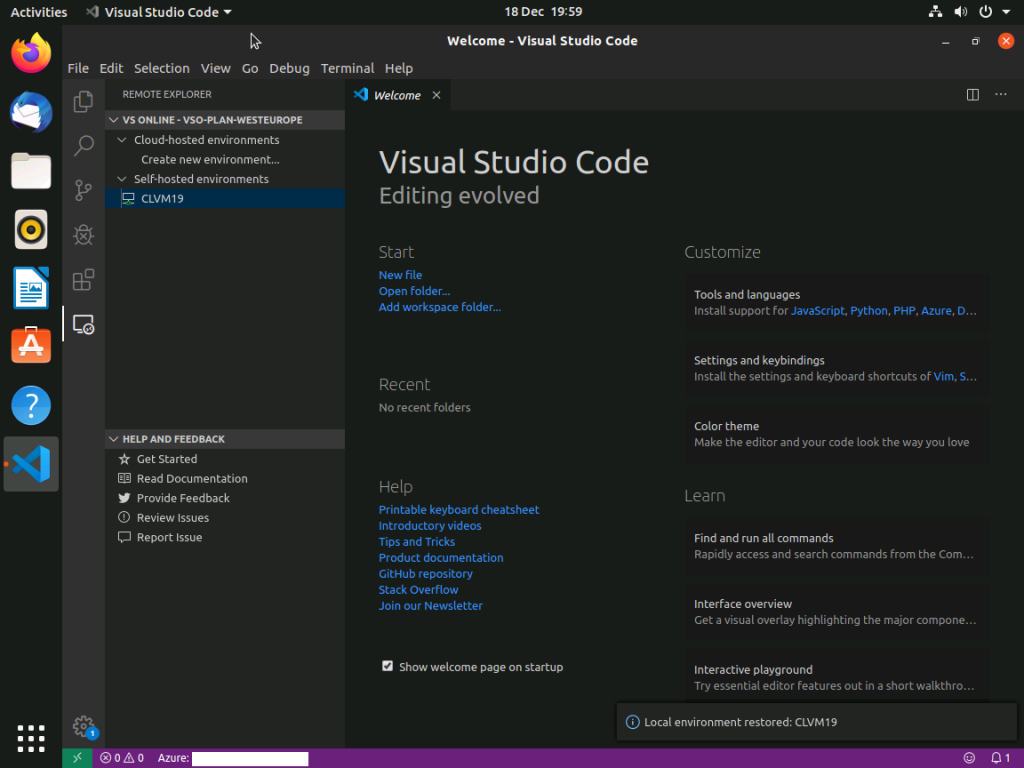Viewport: 1024px width, 768px height.
Task: Open the Search view icon
Action: pyautogui.click(x=84, y=146)
